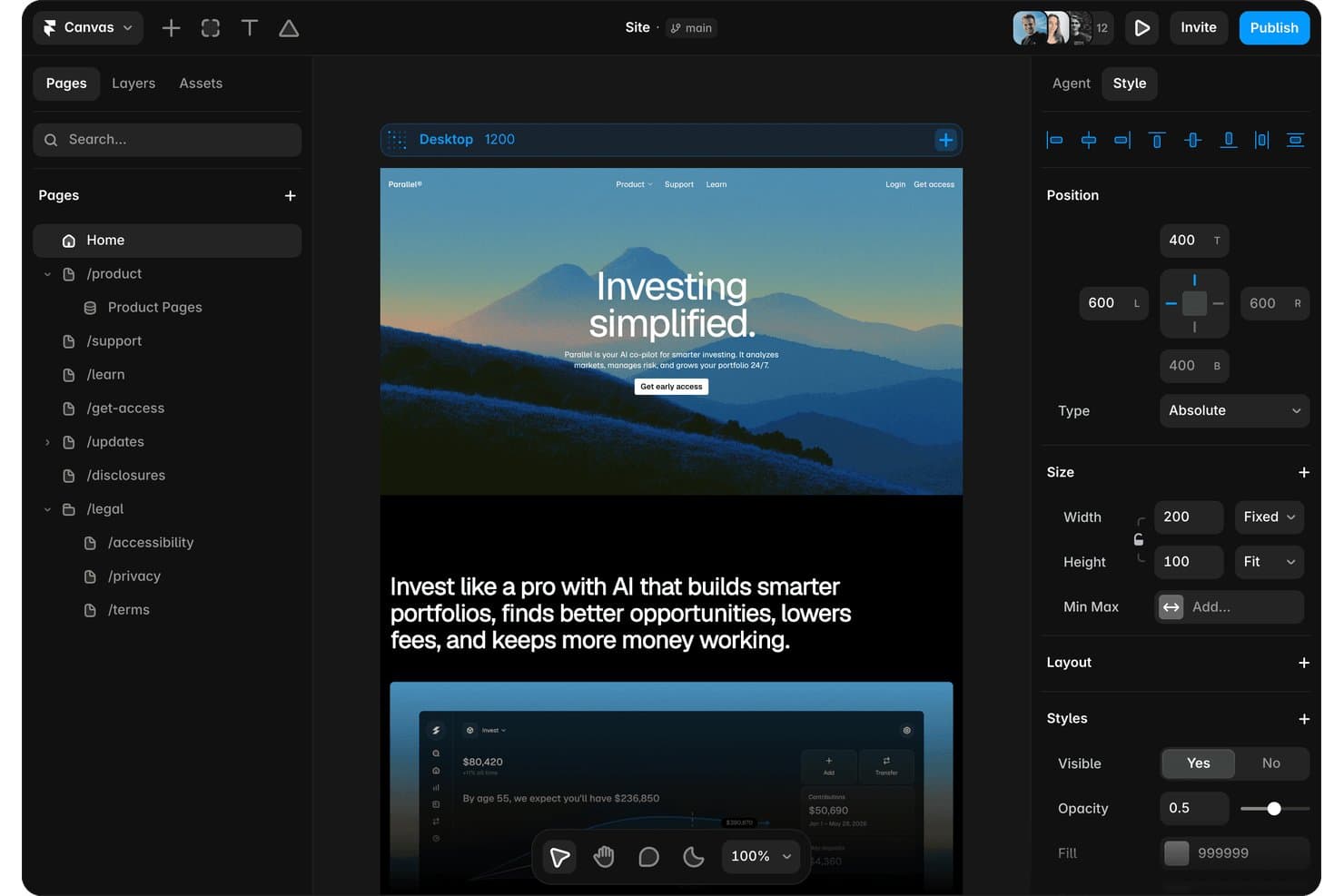Toggle dark mode moon icon
Image resolution: width=1344 pixels, height=896 pixels.
693,856
